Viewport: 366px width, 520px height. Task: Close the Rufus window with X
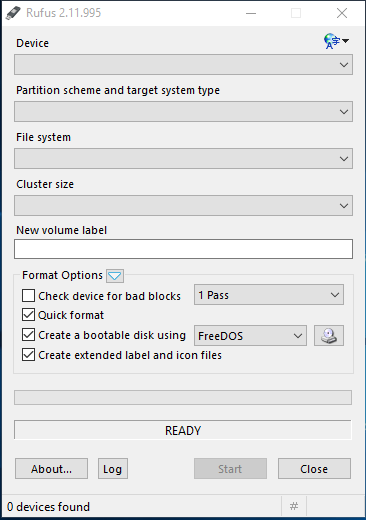click(342, 13)
